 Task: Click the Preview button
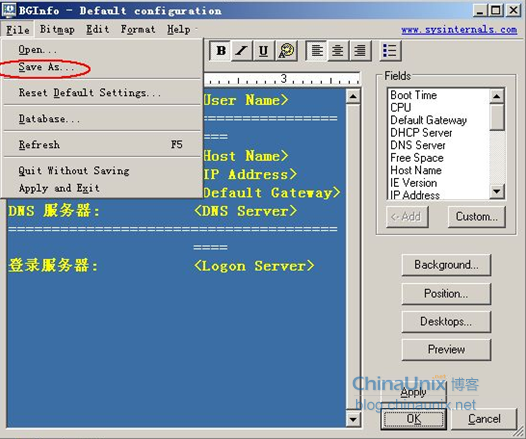446,349
